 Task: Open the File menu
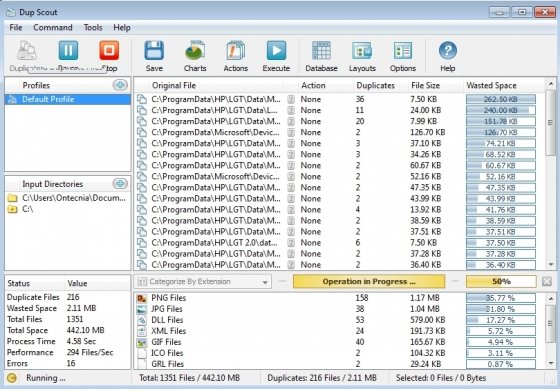click(16, 28)
